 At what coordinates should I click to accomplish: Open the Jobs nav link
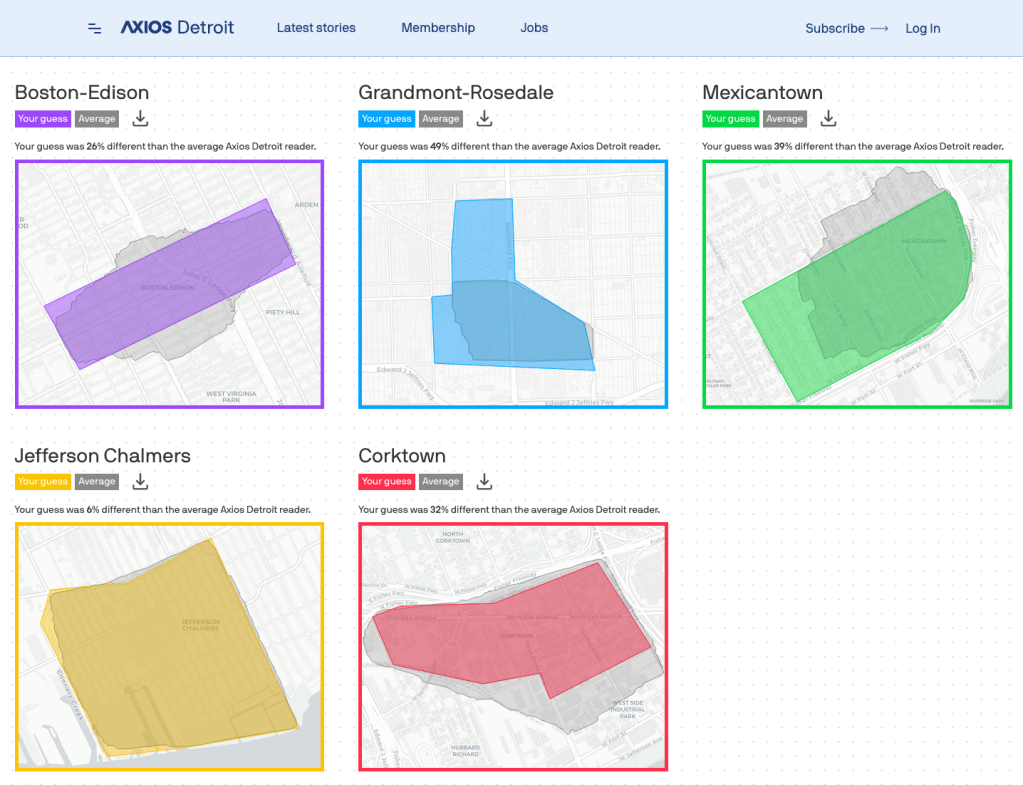pyautogui.click(x=534, y=28)
